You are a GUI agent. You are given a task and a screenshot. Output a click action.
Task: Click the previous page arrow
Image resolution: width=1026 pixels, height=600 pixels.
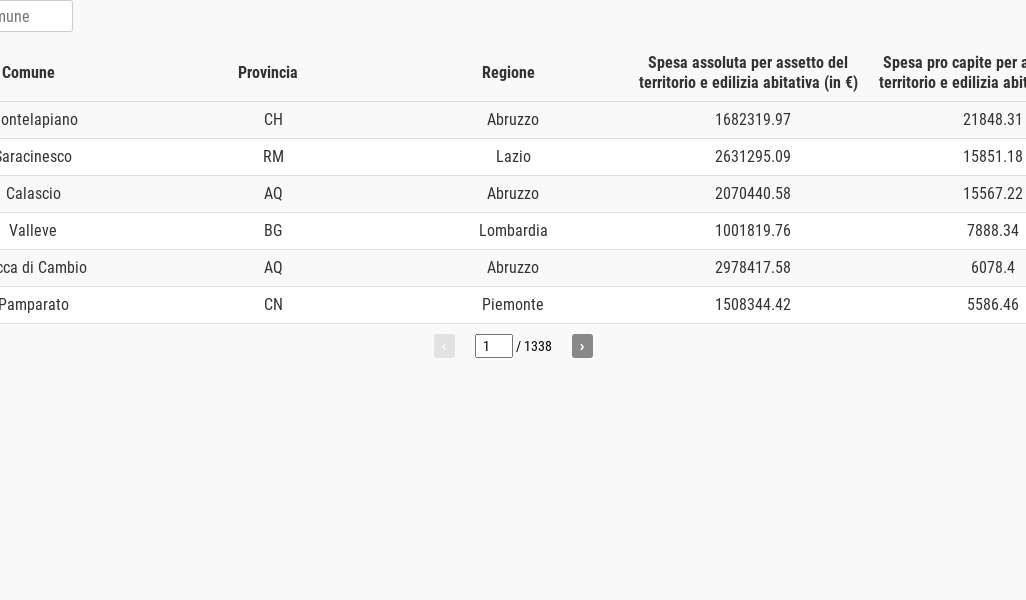coord(444,346)
